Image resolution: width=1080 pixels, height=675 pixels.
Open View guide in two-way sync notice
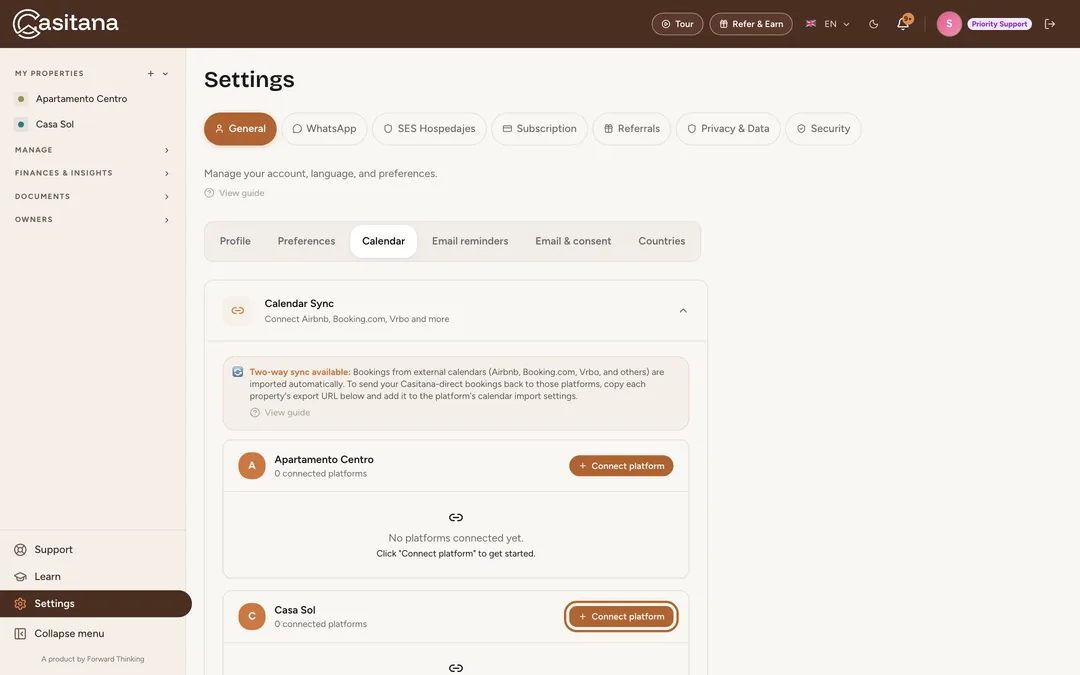[280, 413]
